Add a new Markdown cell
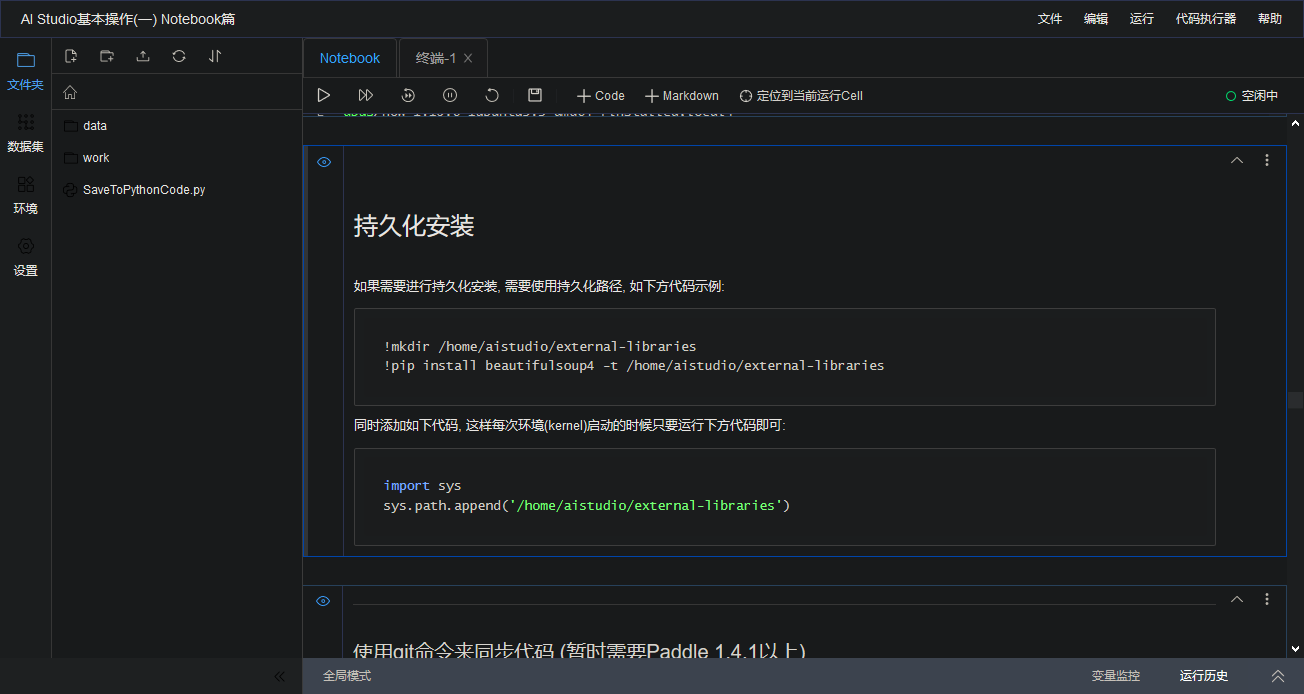Viewport: 1304px width, 694px height. coord(682,96)
